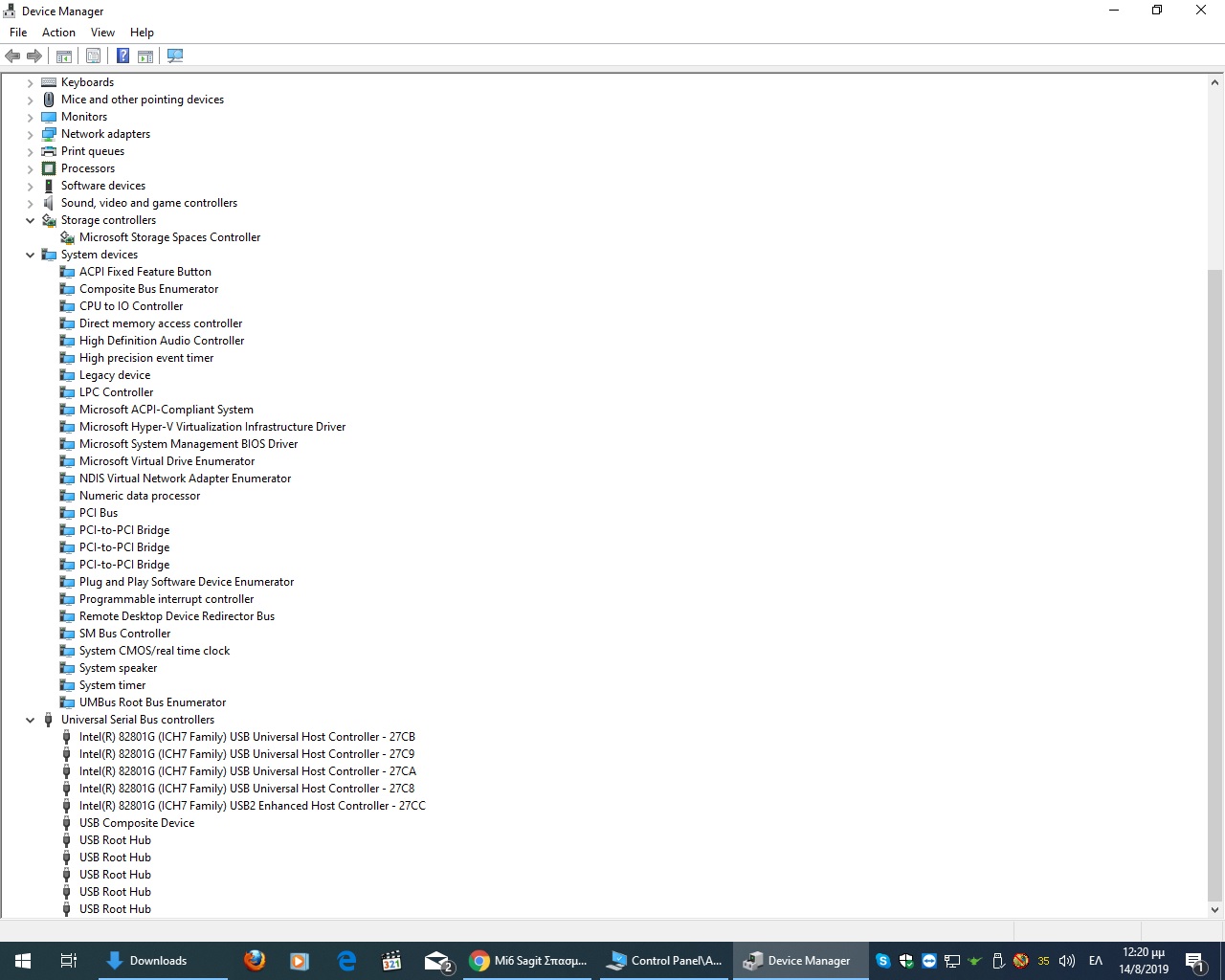
Task: Expand Mice and other pointing devices
Action: (31, 100)
